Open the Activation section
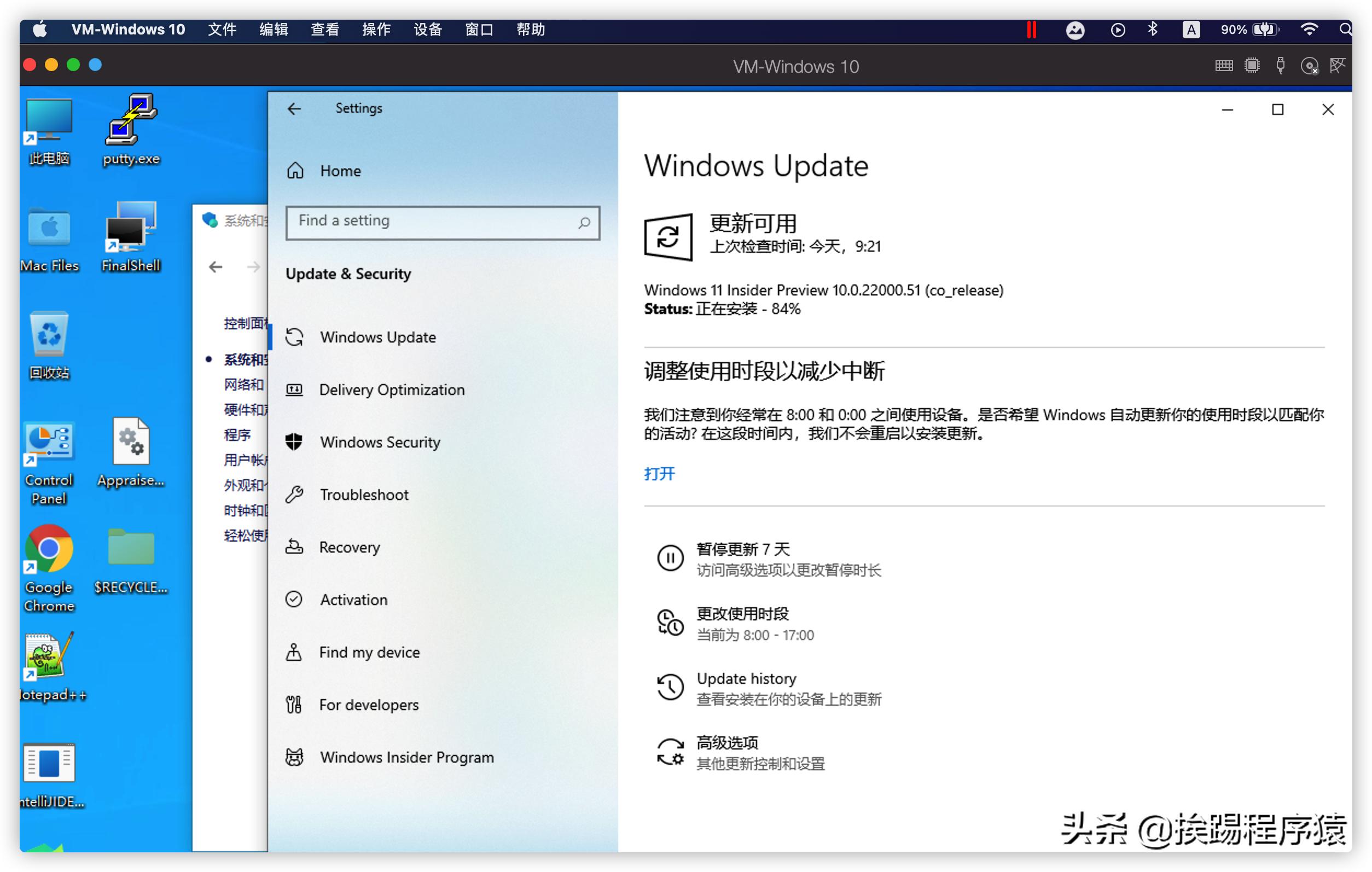The height and width of the screenshot is (872, 1372). 353,599
